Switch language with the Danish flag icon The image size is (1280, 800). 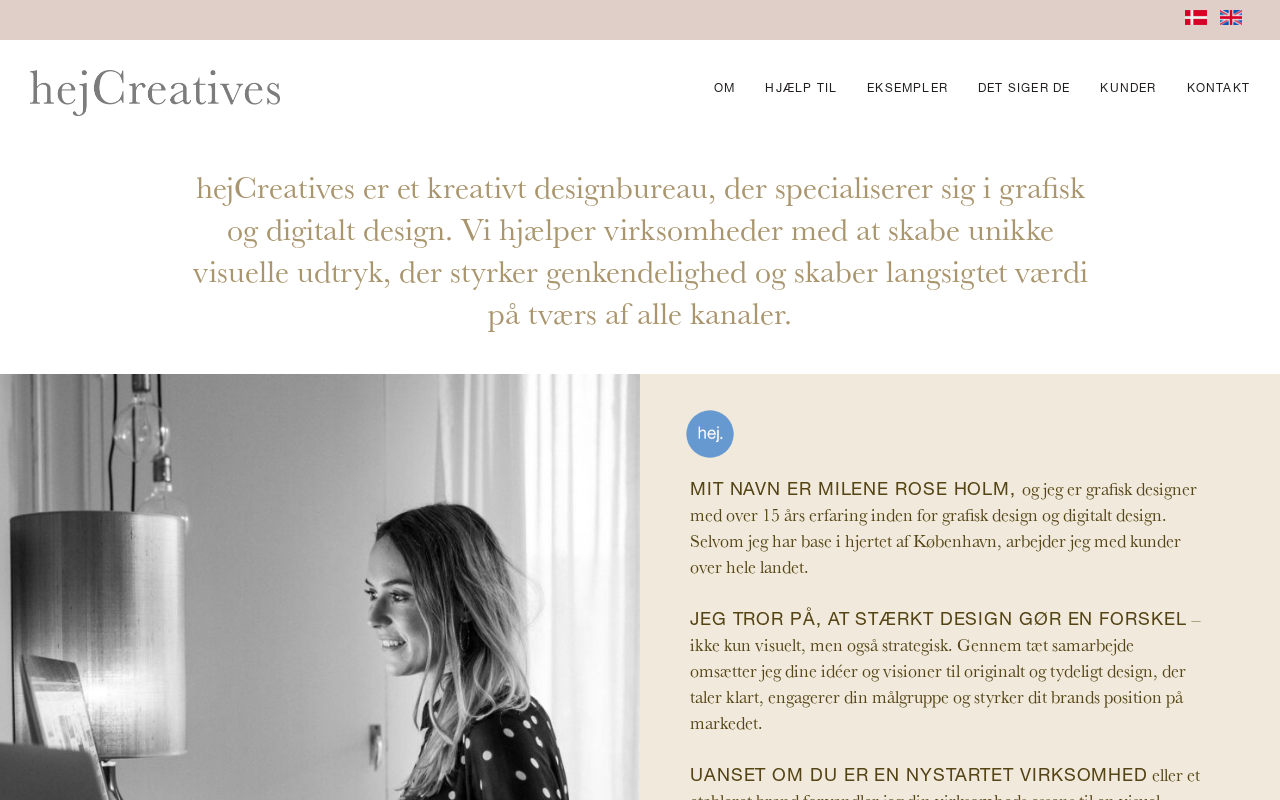tap(1196, 18)
